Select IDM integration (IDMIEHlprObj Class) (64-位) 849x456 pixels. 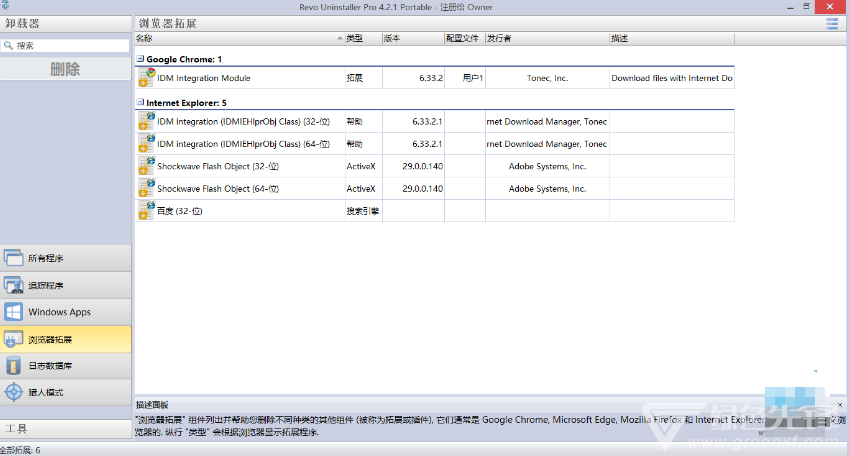tap(434, 144)
